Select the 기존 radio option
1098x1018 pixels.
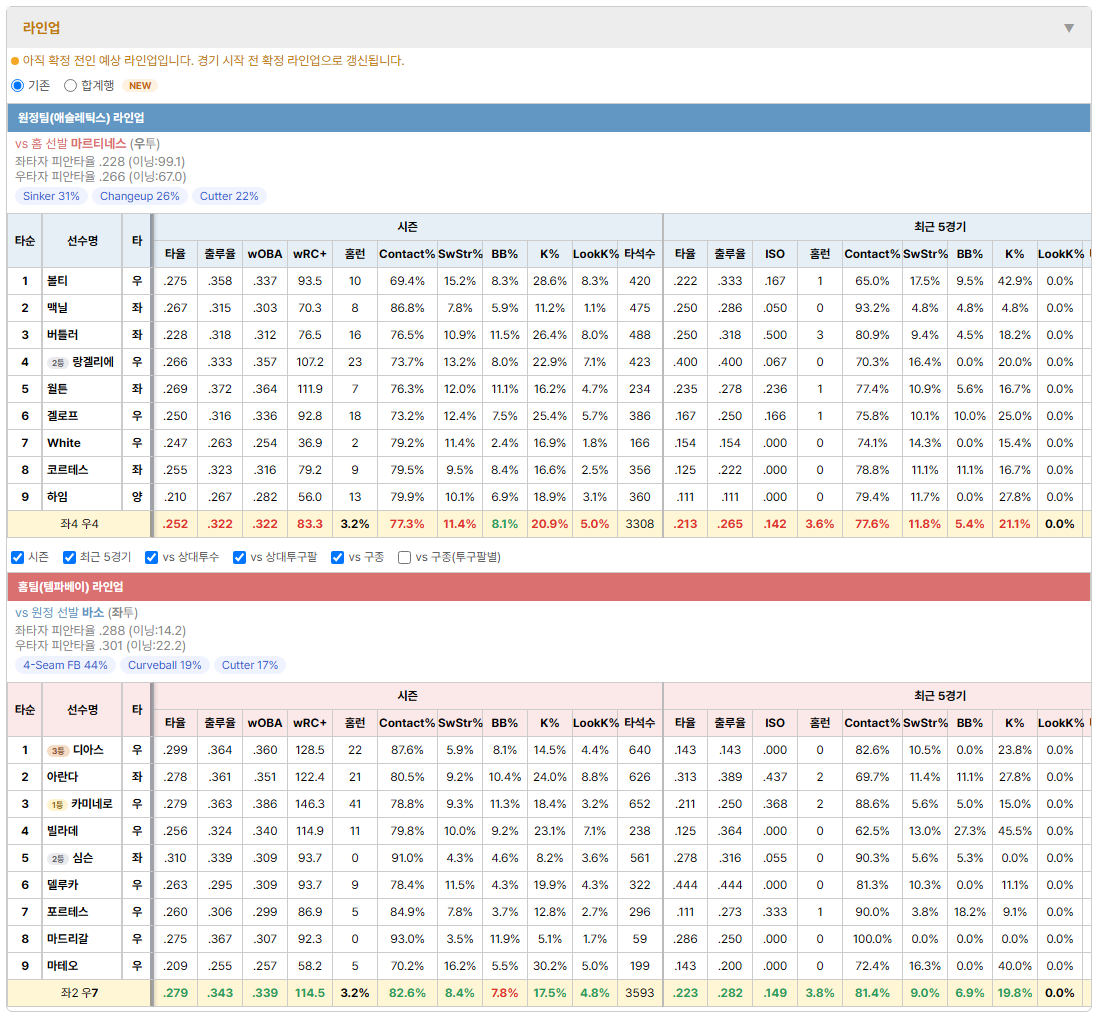pos(18,85)
